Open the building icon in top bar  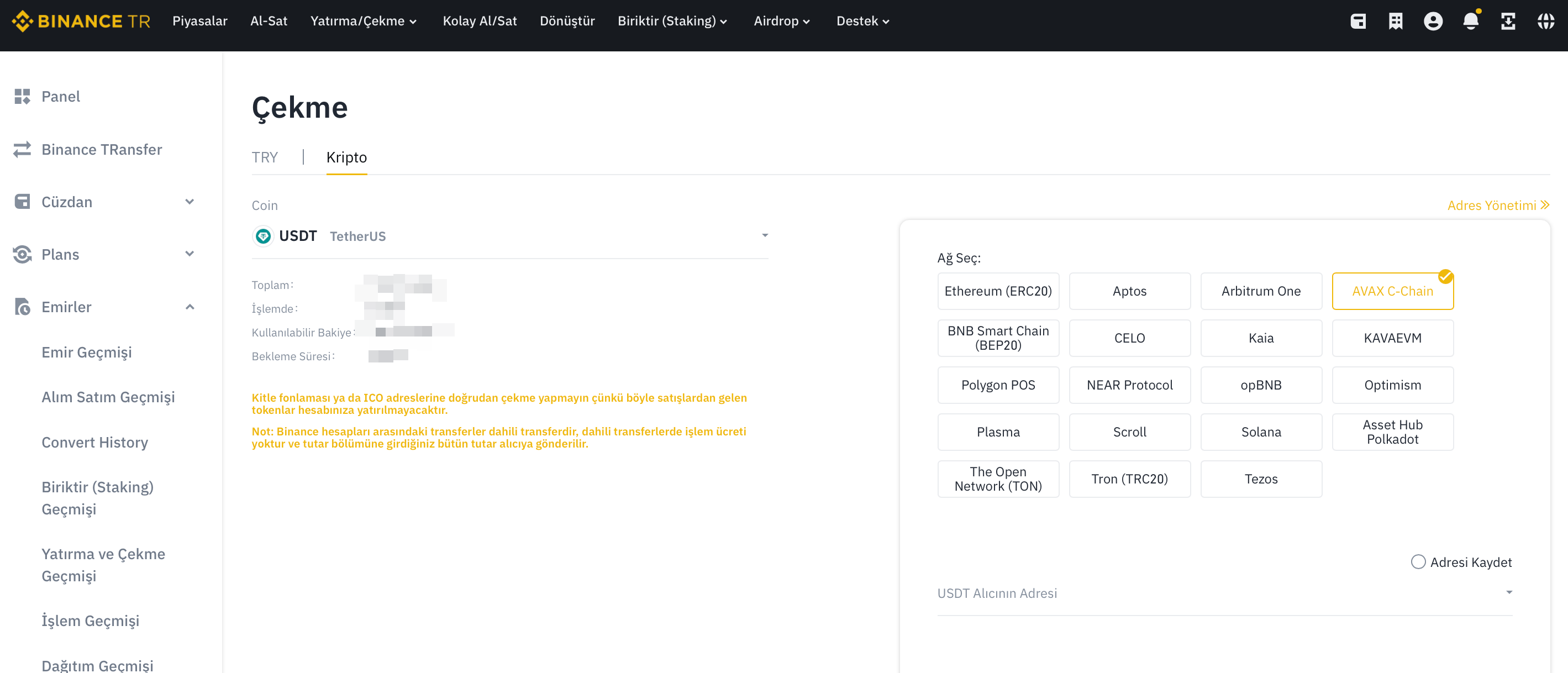click(1396, 22)
